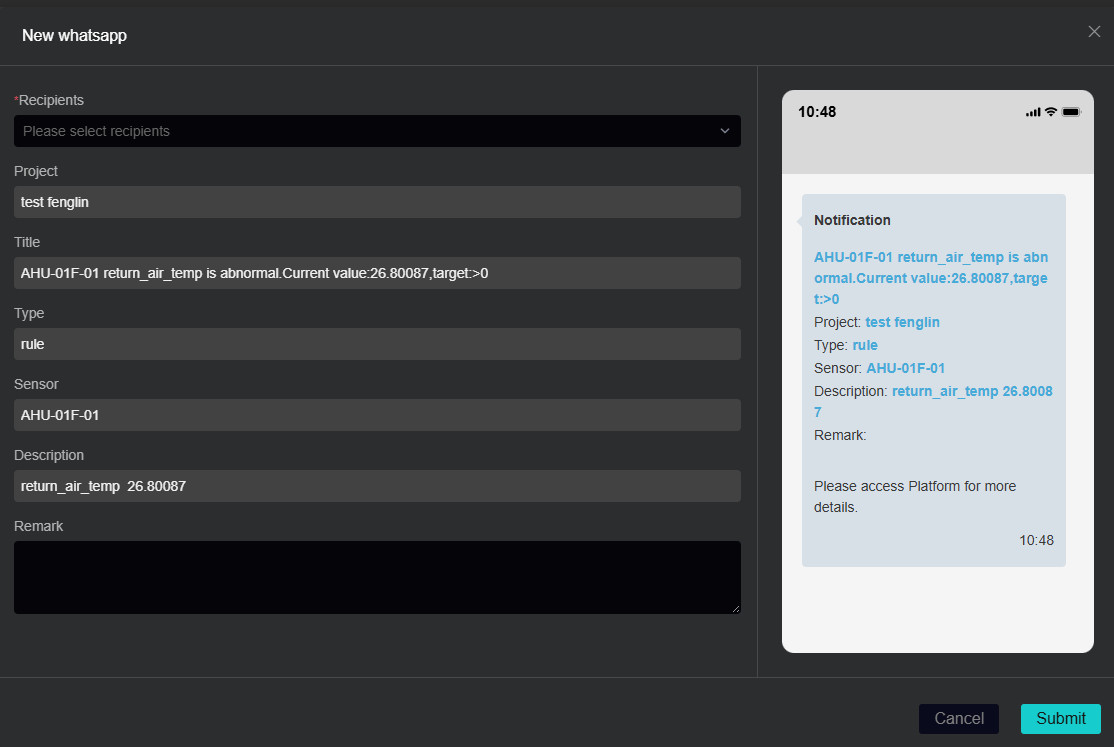The image size is (1114, 747).
Task: Click the blue AHU-01F-01 sensor value in preview
Action: coord(905,368)
